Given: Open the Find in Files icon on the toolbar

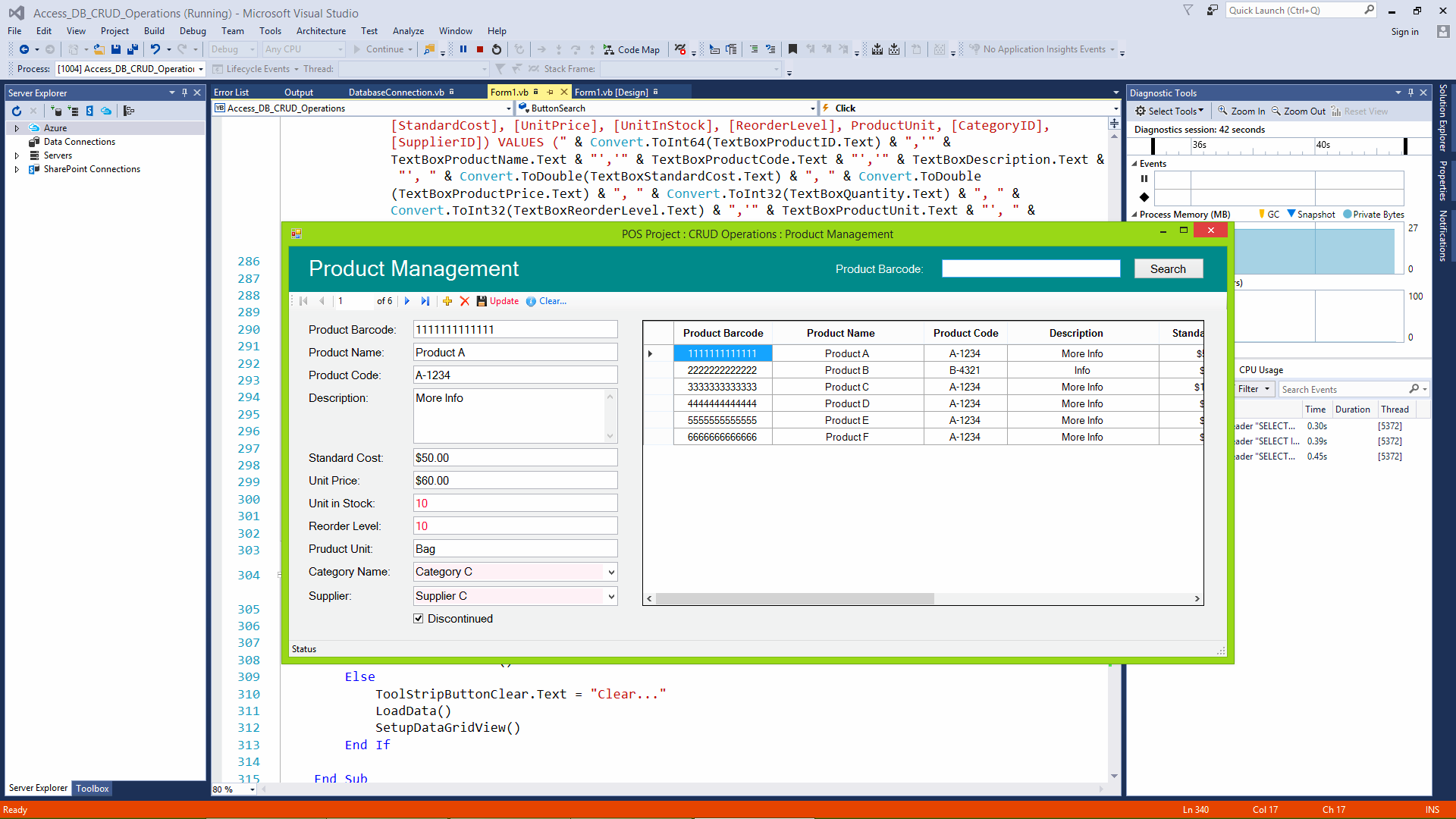Looking at the screenshot, I should [x=429, y=49].
